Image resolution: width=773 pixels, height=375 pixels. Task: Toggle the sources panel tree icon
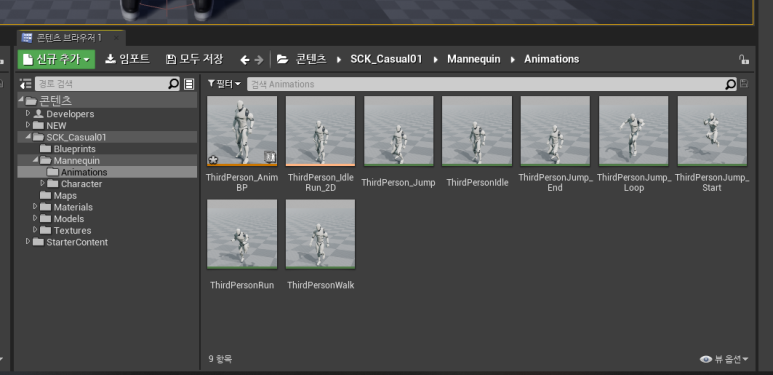[26, 84]
